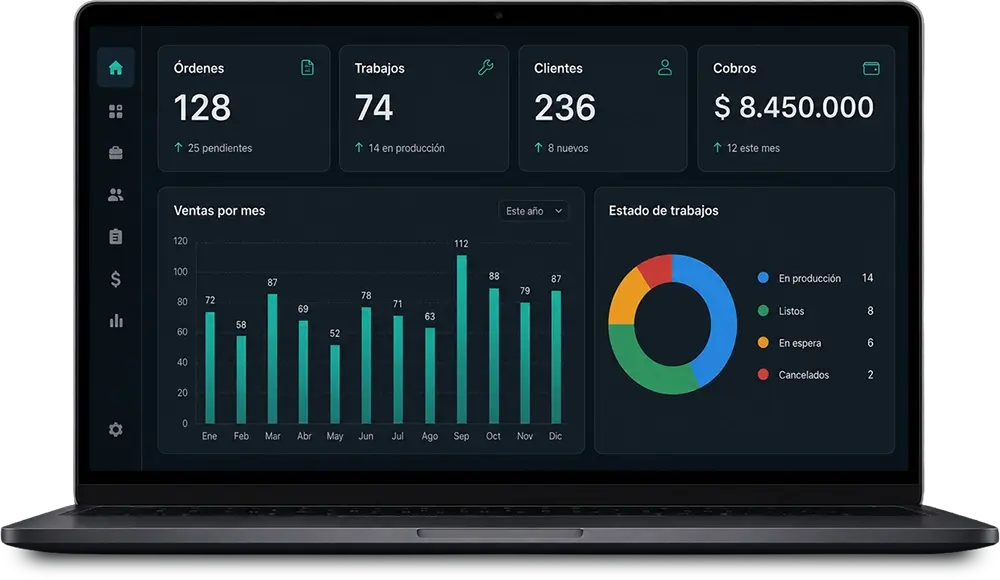Viewport: 1000px width, 580px height.
Task: Click the blue segment of the donut chart
Action: pos(721,313)
